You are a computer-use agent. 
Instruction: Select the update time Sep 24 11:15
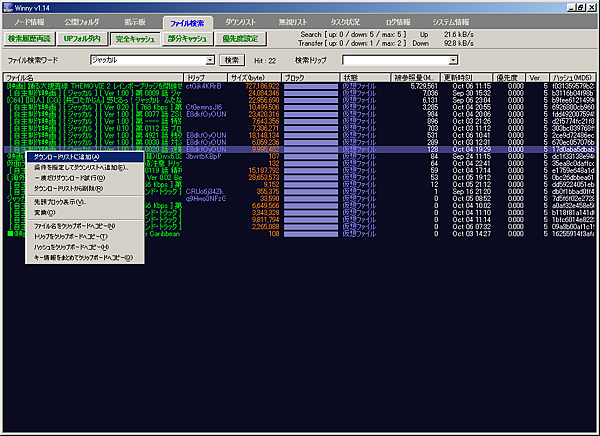[471, 157]
